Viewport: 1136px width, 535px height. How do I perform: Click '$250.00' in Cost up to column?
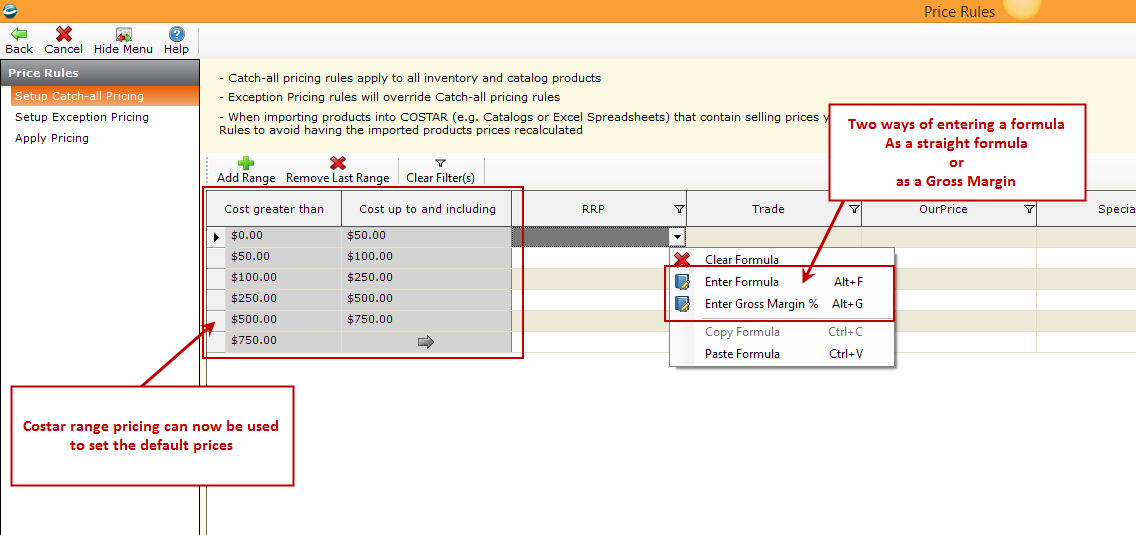(x=427, y=278)
